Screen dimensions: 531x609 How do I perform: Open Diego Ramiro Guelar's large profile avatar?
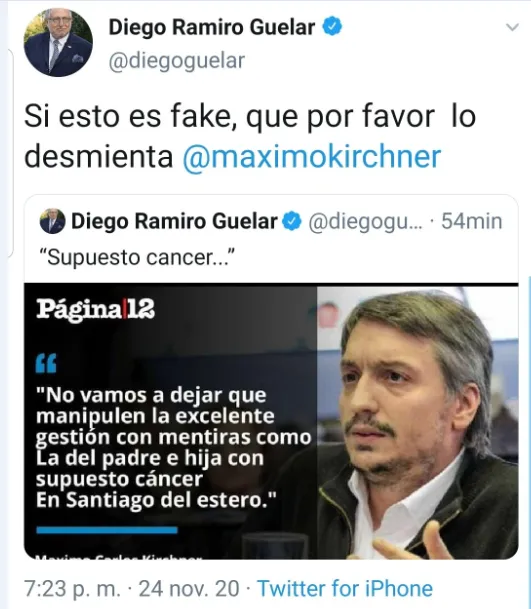point(58,42)
